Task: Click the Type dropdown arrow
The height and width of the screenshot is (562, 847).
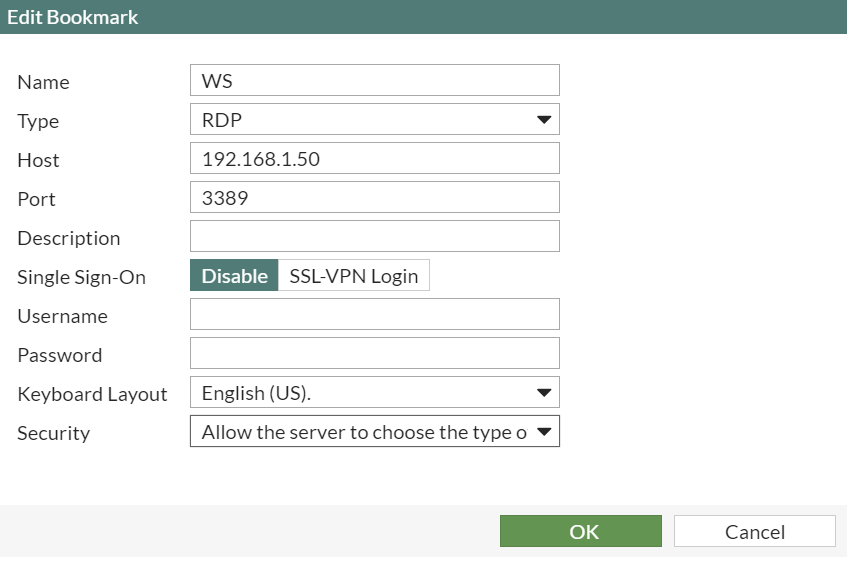Action: pos(543,119)
